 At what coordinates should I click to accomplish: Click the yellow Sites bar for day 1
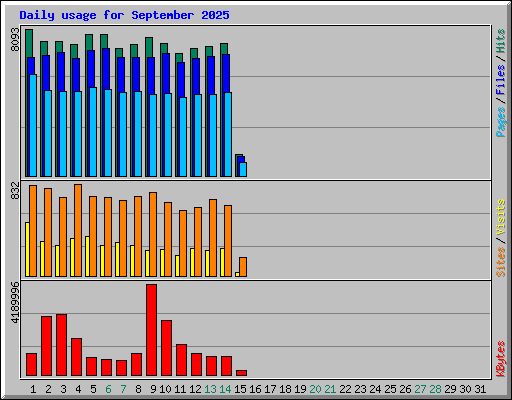click(x=27, y=249)
